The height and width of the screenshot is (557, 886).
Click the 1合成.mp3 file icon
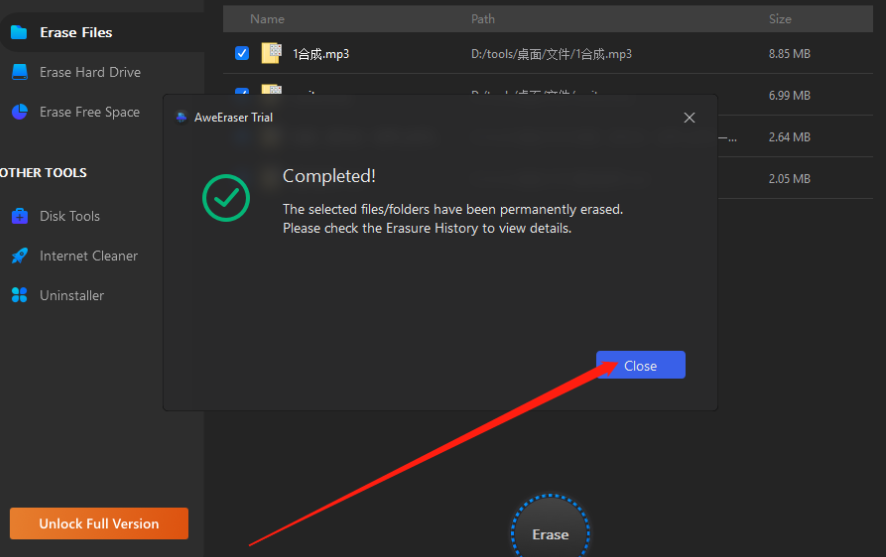(x=272, y=53)
